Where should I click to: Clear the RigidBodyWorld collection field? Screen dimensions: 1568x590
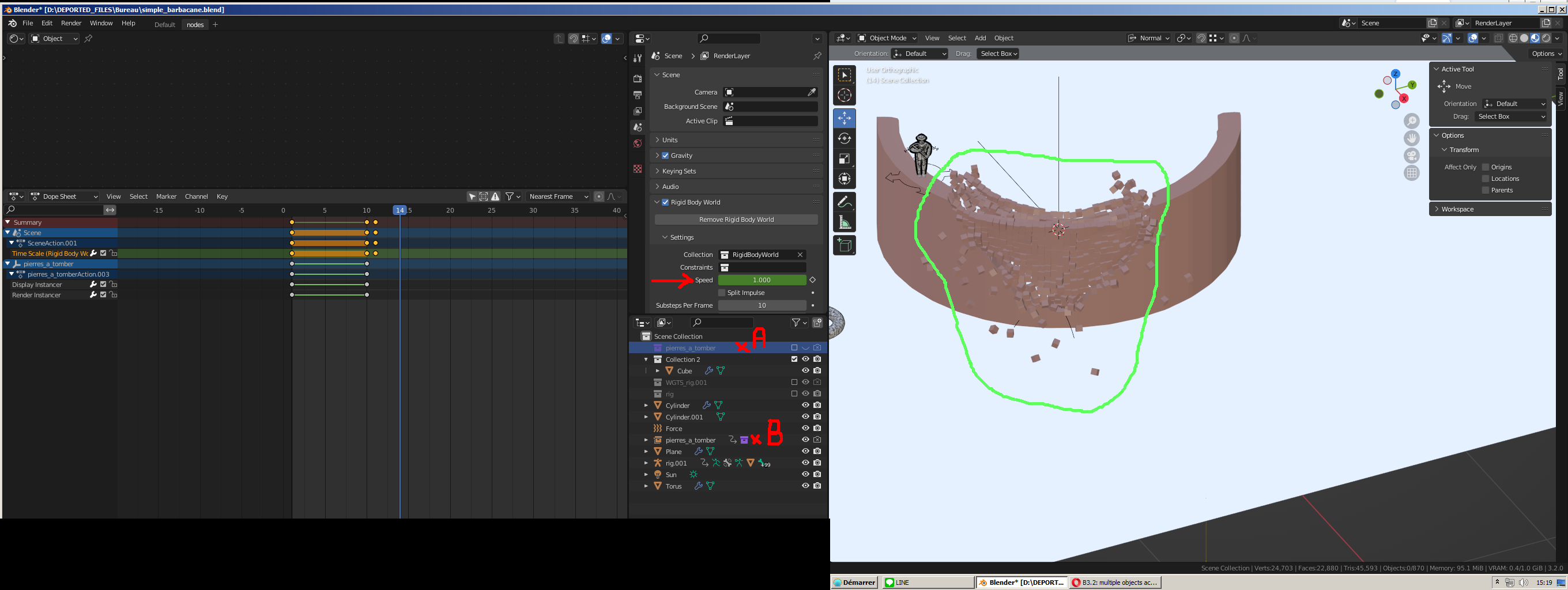[x=800, y=255]
